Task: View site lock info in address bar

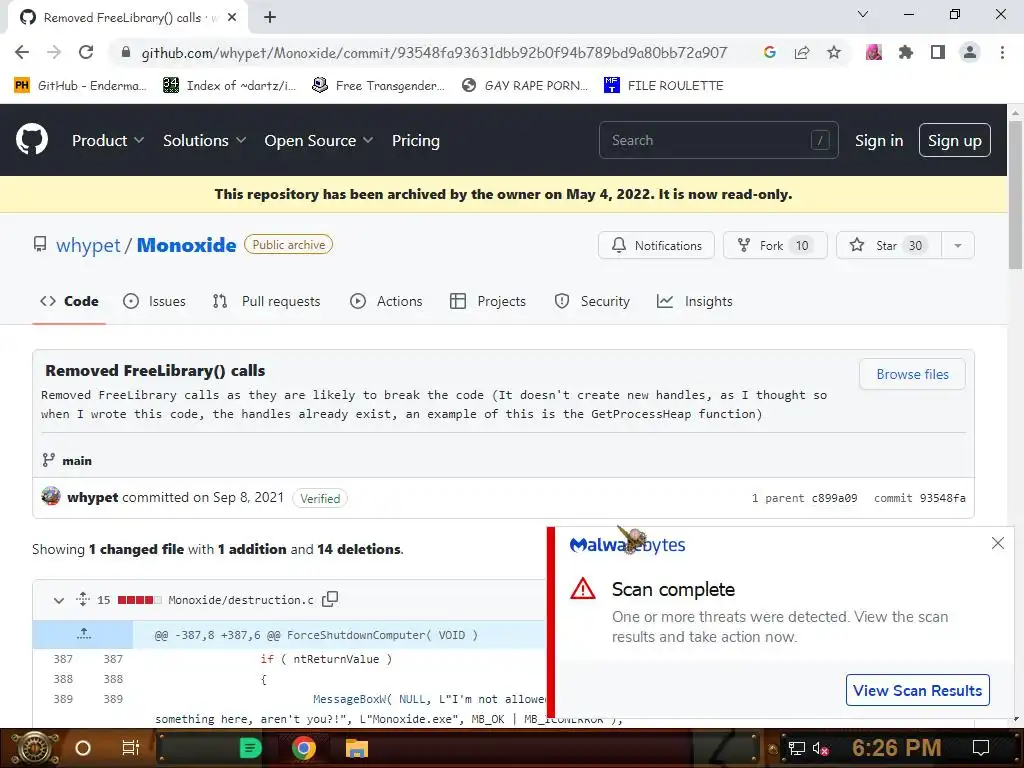Action: [126, 52]
